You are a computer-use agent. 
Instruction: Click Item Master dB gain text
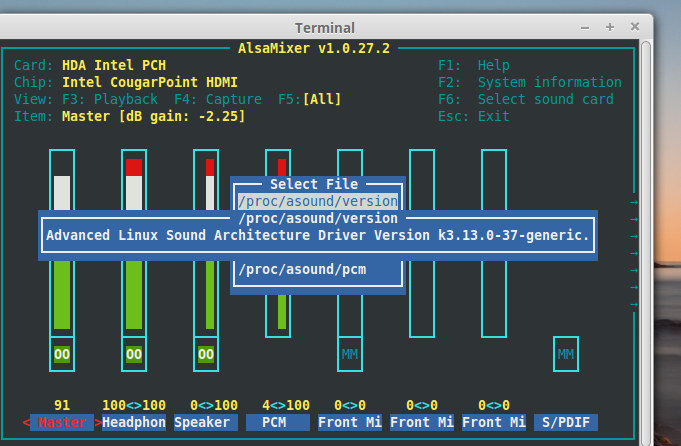[x=154, y=116]
